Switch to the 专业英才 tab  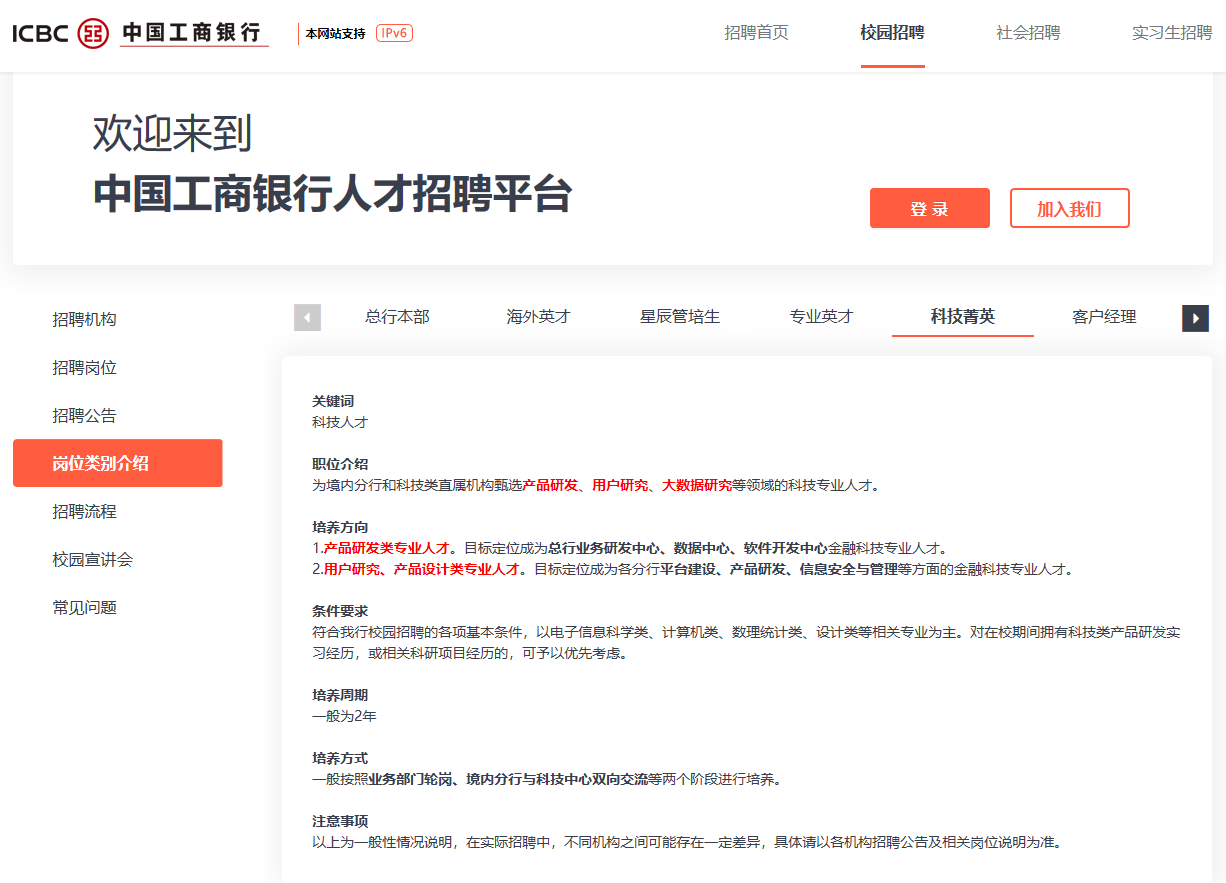click(x=822, y=316)
